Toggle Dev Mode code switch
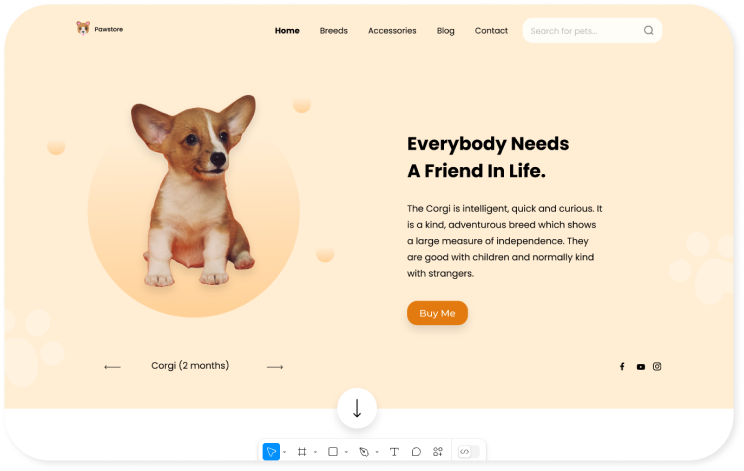The image size is (744, 471). click(x=468, y=452)
